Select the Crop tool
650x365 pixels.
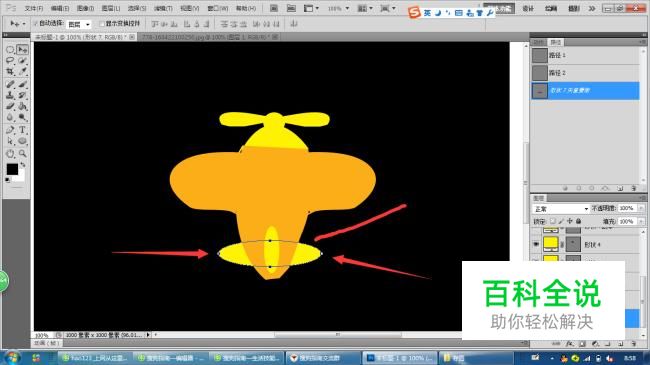(x=10, y=72)
